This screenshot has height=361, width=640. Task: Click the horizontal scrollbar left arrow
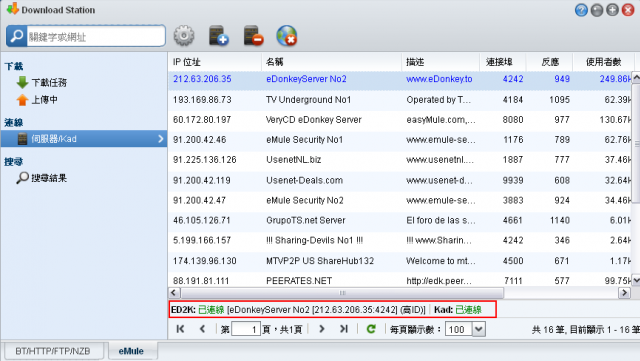pos(174,293)
